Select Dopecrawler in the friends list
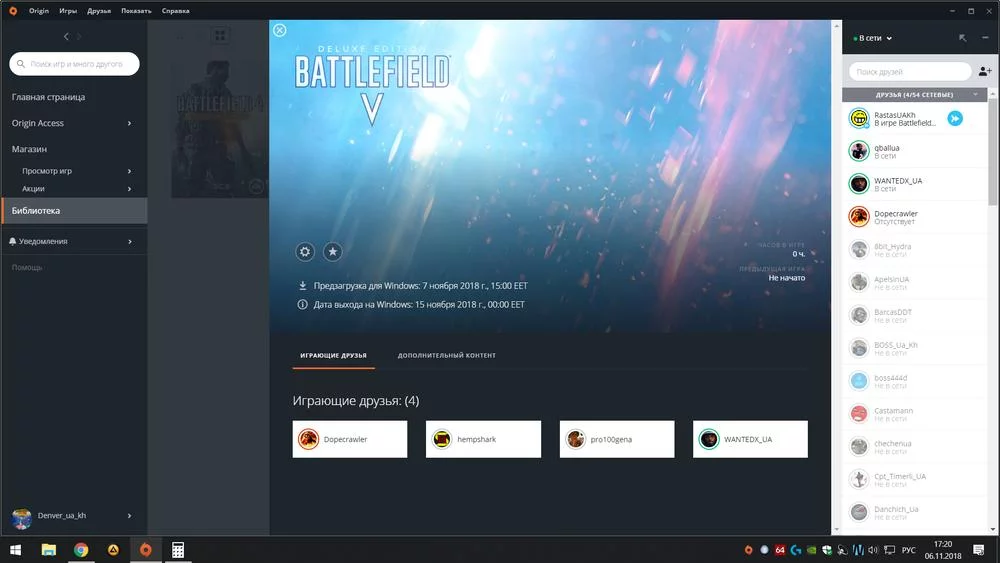The width and height of the screenshot is (1000, 563). click(x=915, y=217)
